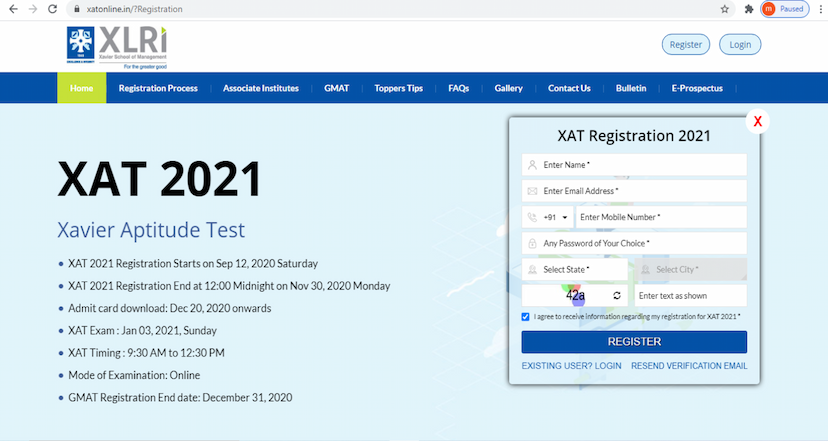The width and height of the screenshot is (828, 441).
Task: Open the Home menu item
Action: click(81, 88)
